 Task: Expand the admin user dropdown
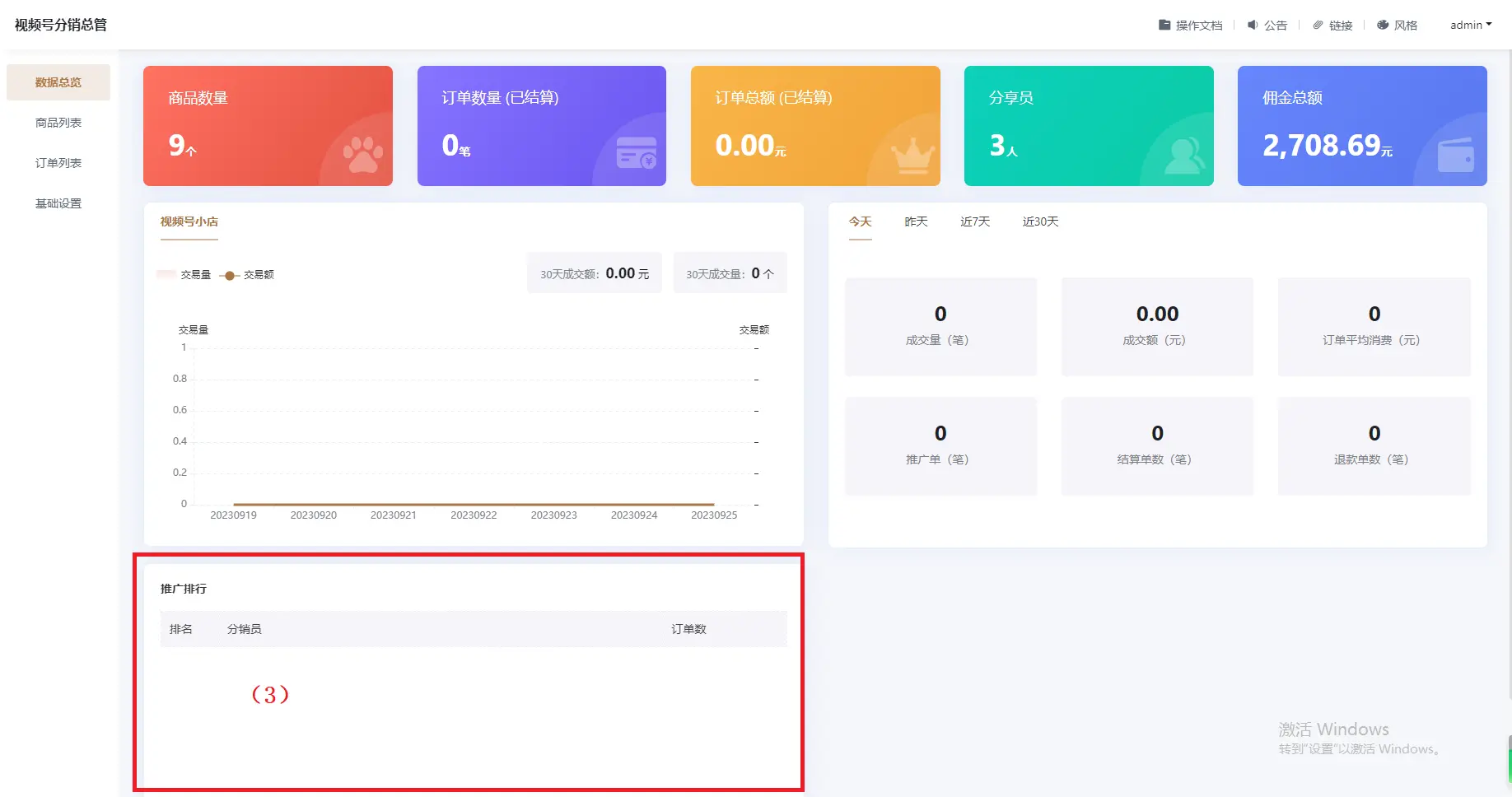(1471, 25)
